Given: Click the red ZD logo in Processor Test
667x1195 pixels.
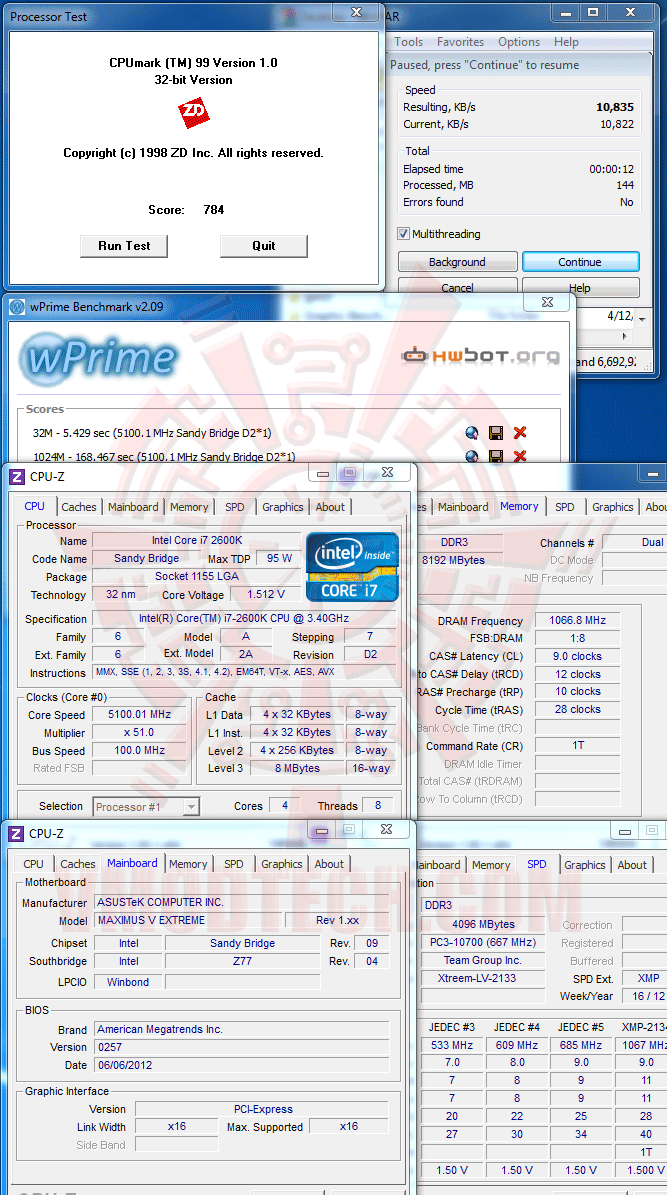Looking at the screenshot, I should pyautogui.click(x=194, y=113).
